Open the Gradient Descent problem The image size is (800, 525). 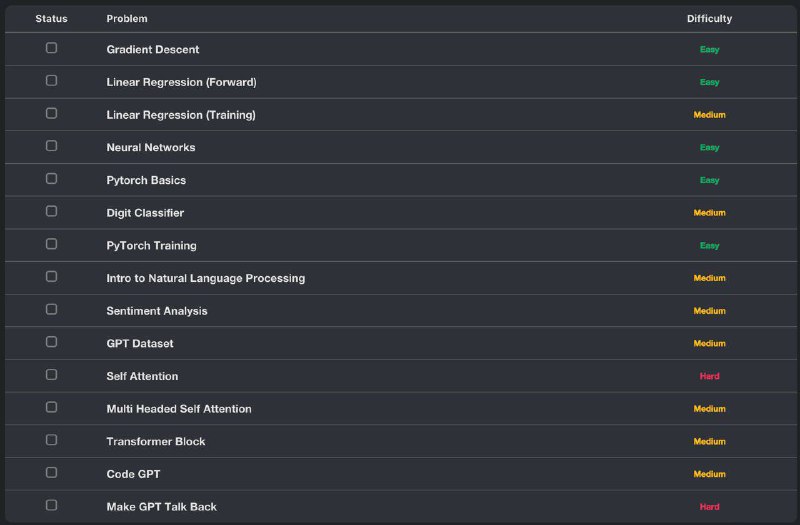click(153, 49)
